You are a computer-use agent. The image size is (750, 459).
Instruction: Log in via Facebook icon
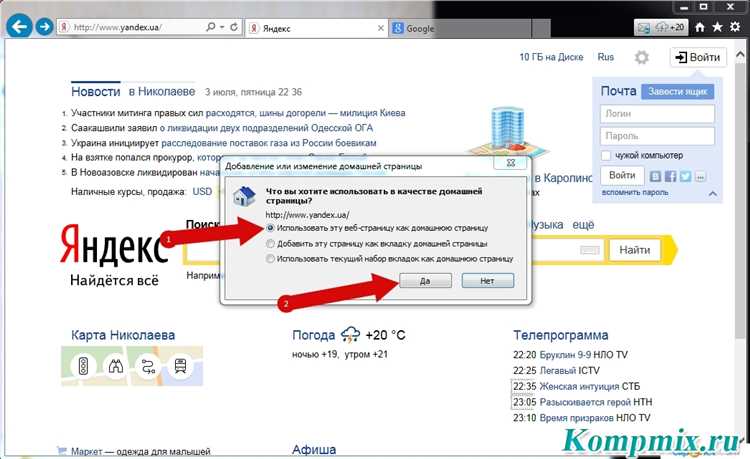point(671,176)
